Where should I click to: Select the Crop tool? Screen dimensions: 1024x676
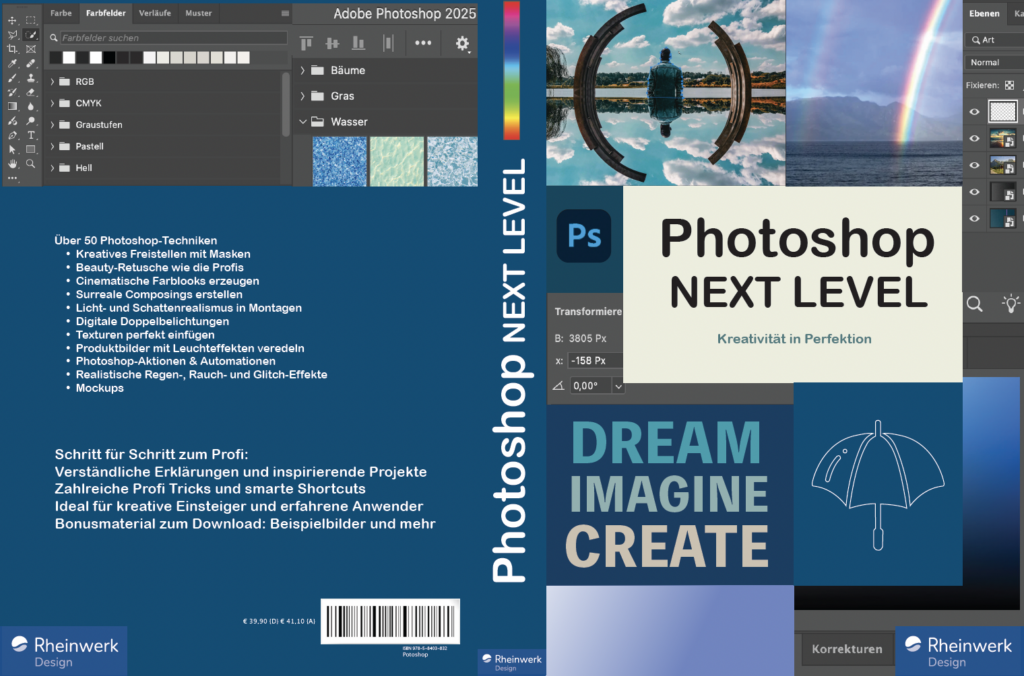pyautogui.click(x=12, y=48)
